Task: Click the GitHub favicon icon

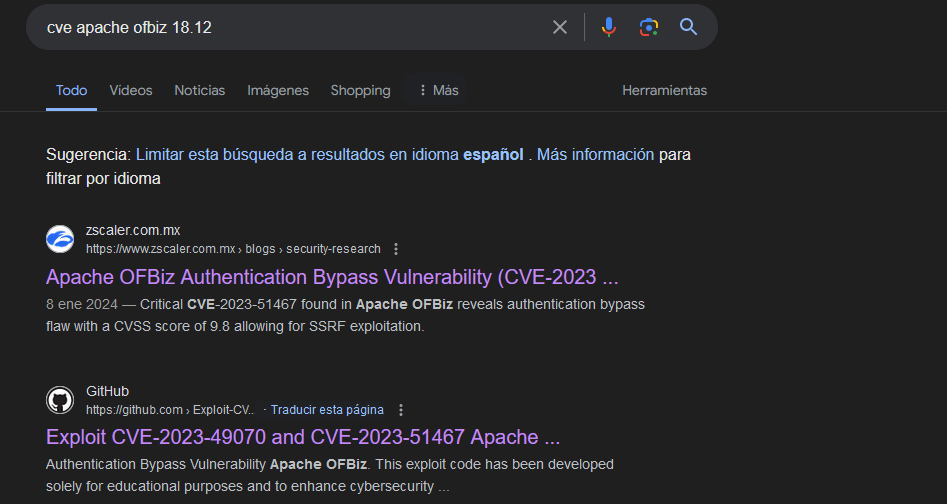Action: [60, 400]
